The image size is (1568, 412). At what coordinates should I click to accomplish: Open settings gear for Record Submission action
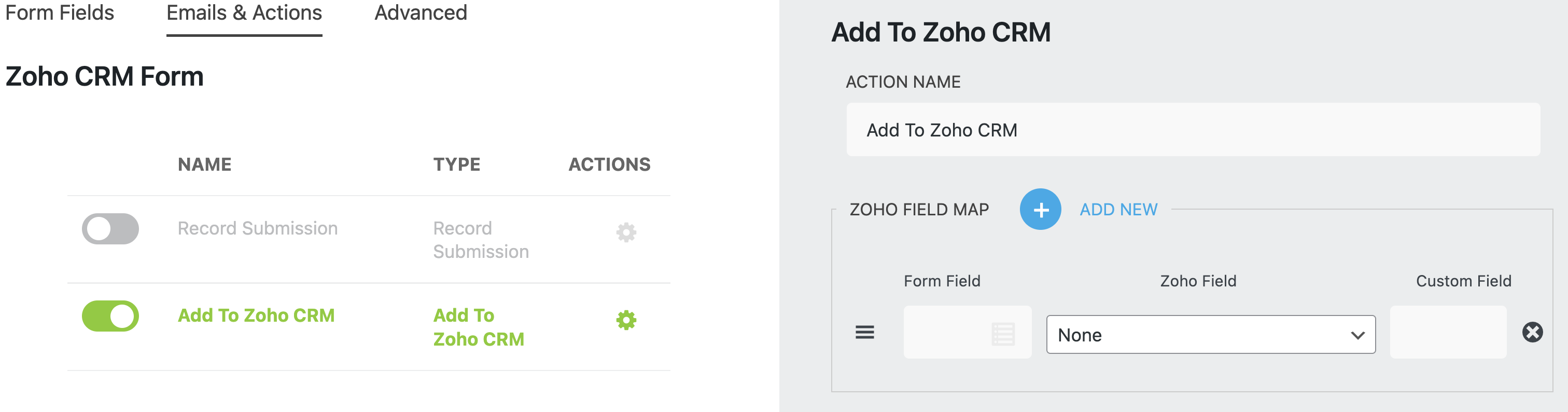(627, 231)
